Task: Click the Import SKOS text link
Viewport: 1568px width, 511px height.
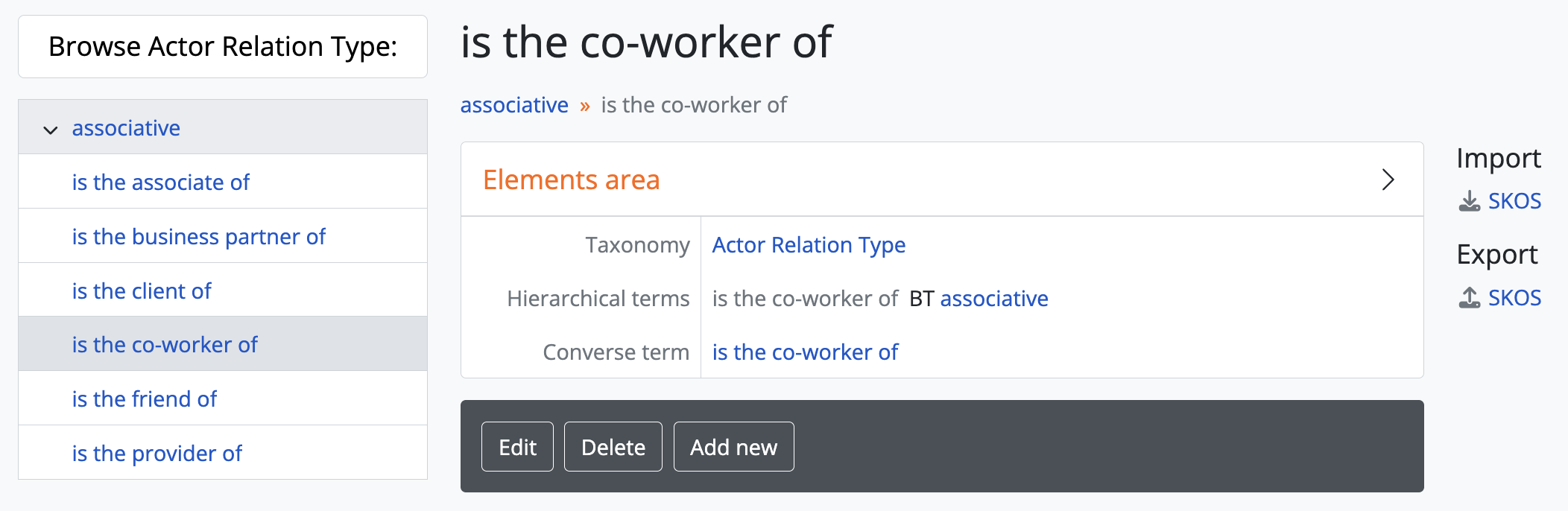Action: [x=1514, y=201]
